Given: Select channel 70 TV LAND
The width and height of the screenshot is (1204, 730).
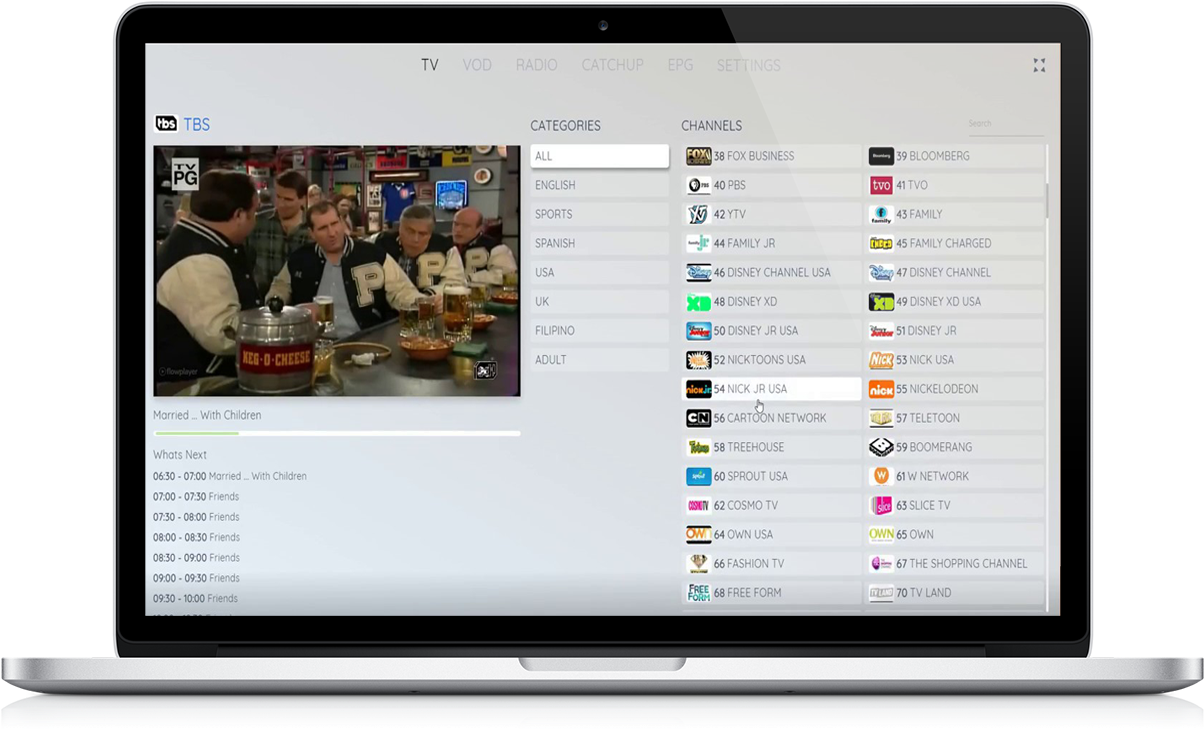Looking at the screenshot, I should tap(955, 592).
